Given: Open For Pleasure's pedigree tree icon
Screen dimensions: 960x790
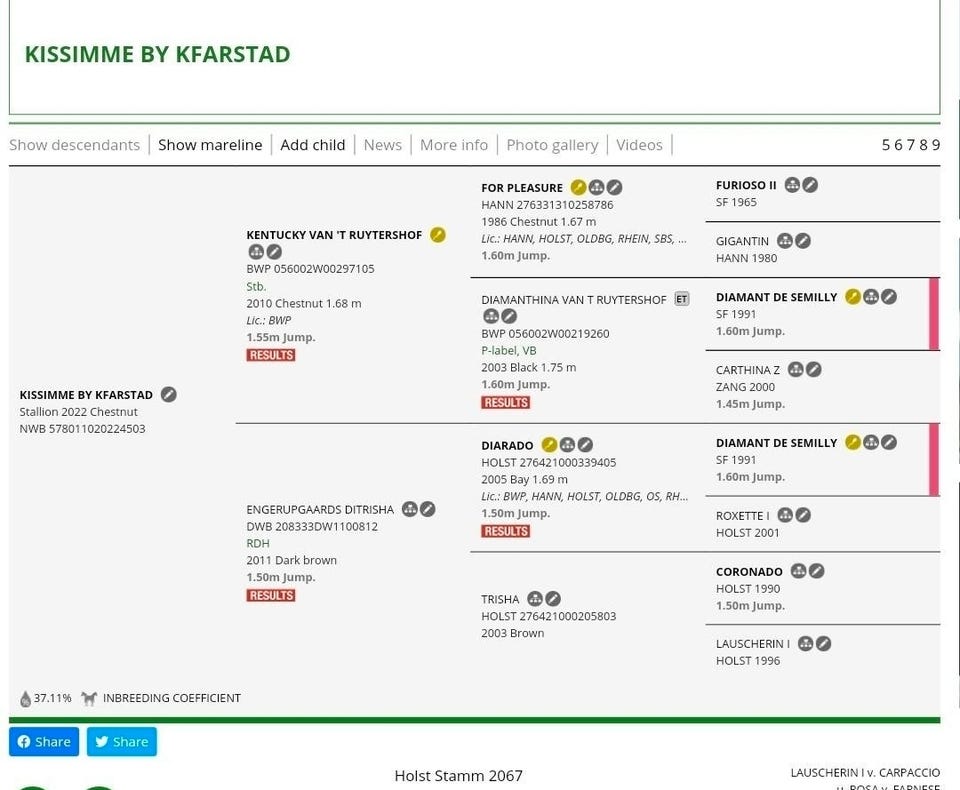Looking at the screenshot, I should click(x=596, y=187).
